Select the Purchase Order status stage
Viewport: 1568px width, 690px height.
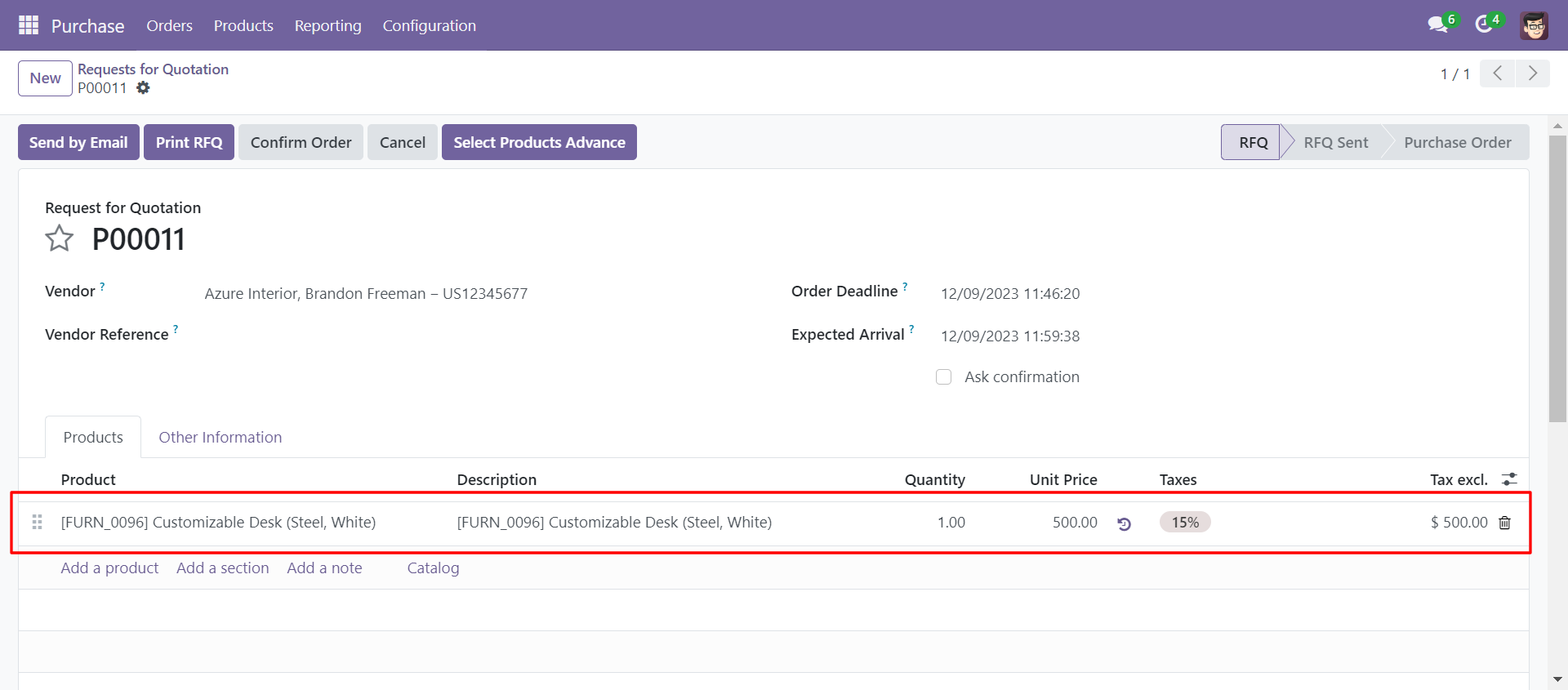point(1457,142)
